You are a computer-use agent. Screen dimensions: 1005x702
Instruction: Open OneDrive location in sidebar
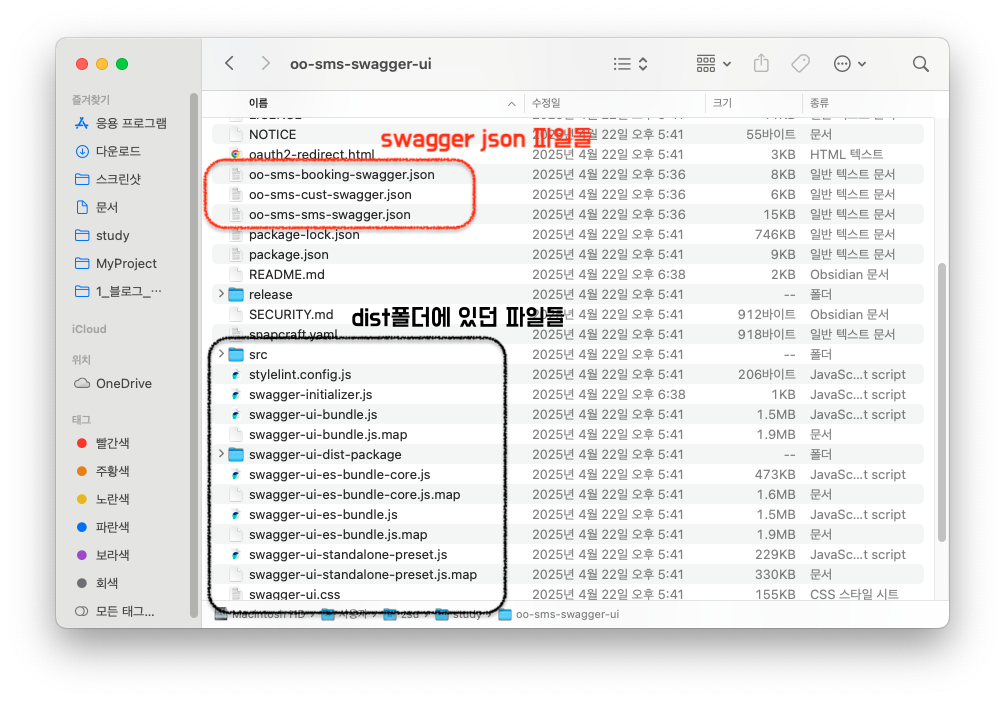click(x=113, y=383)
